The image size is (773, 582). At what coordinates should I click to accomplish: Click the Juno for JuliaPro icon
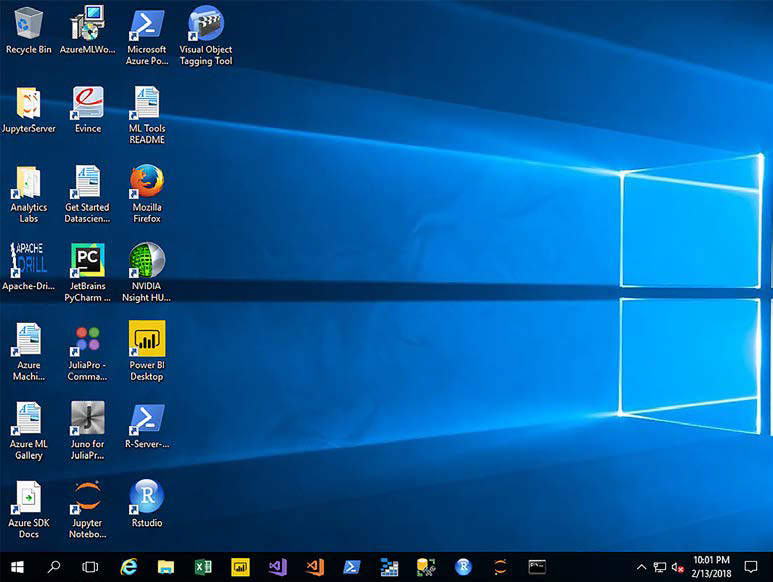click(x=88, y=418)
